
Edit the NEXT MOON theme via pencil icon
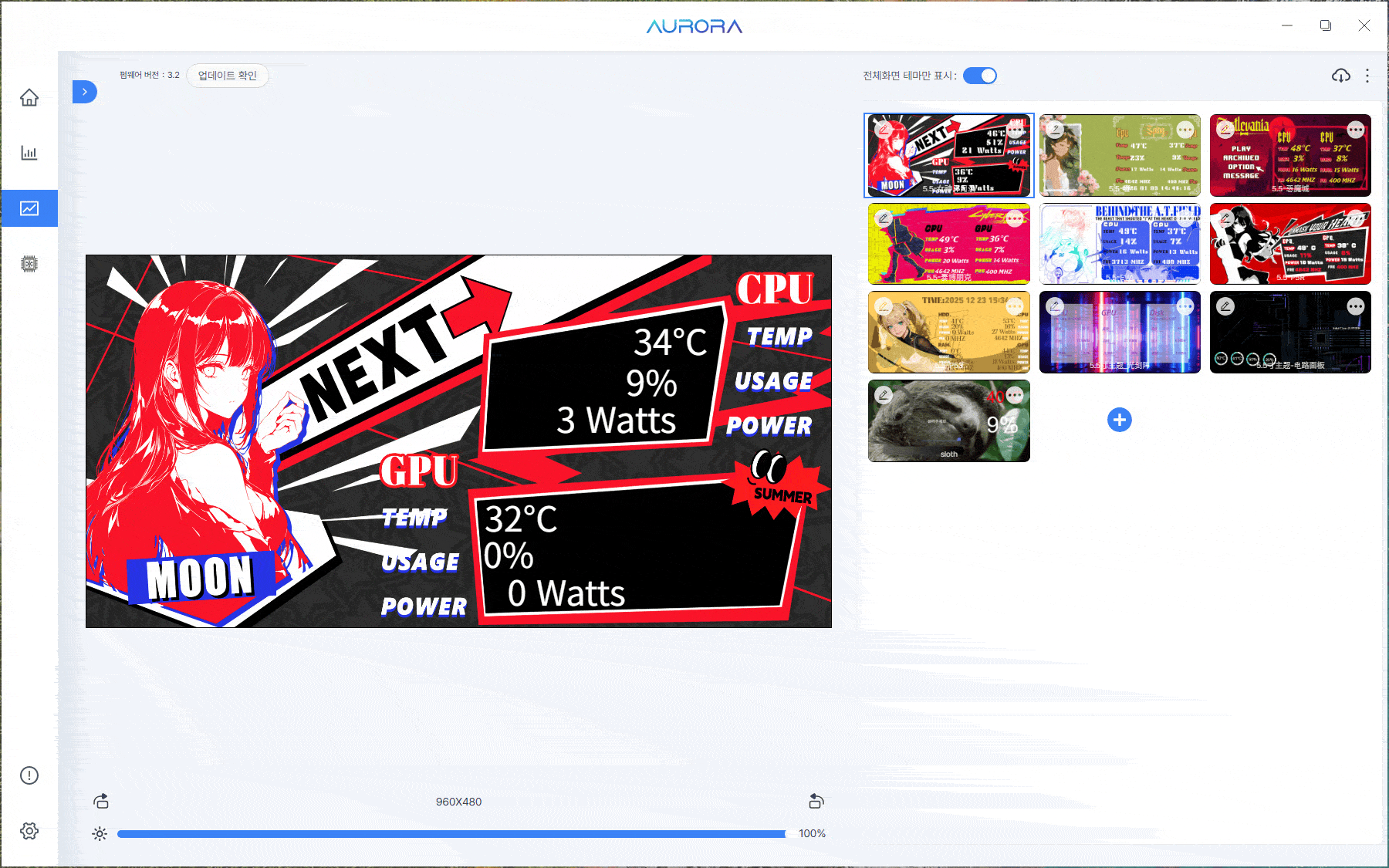pos(884,130)
